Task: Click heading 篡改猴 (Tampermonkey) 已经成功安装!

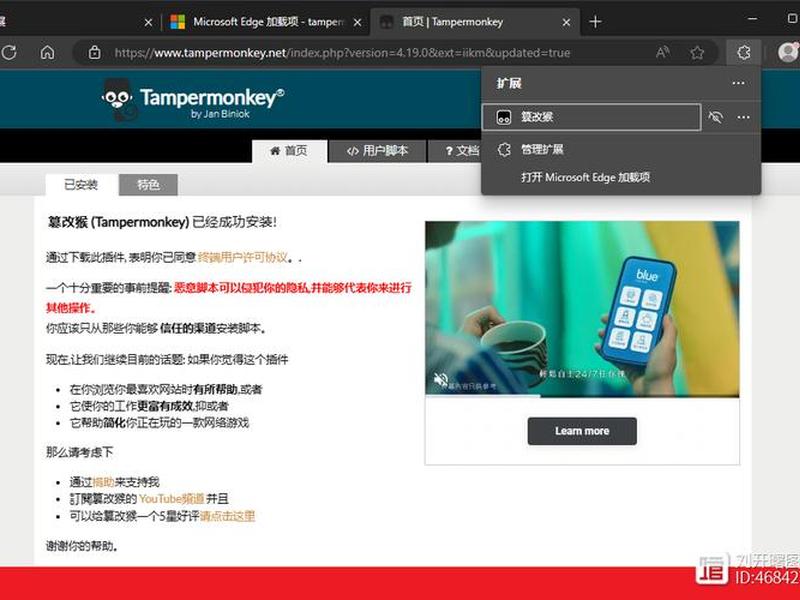Action: click(162, 222)
